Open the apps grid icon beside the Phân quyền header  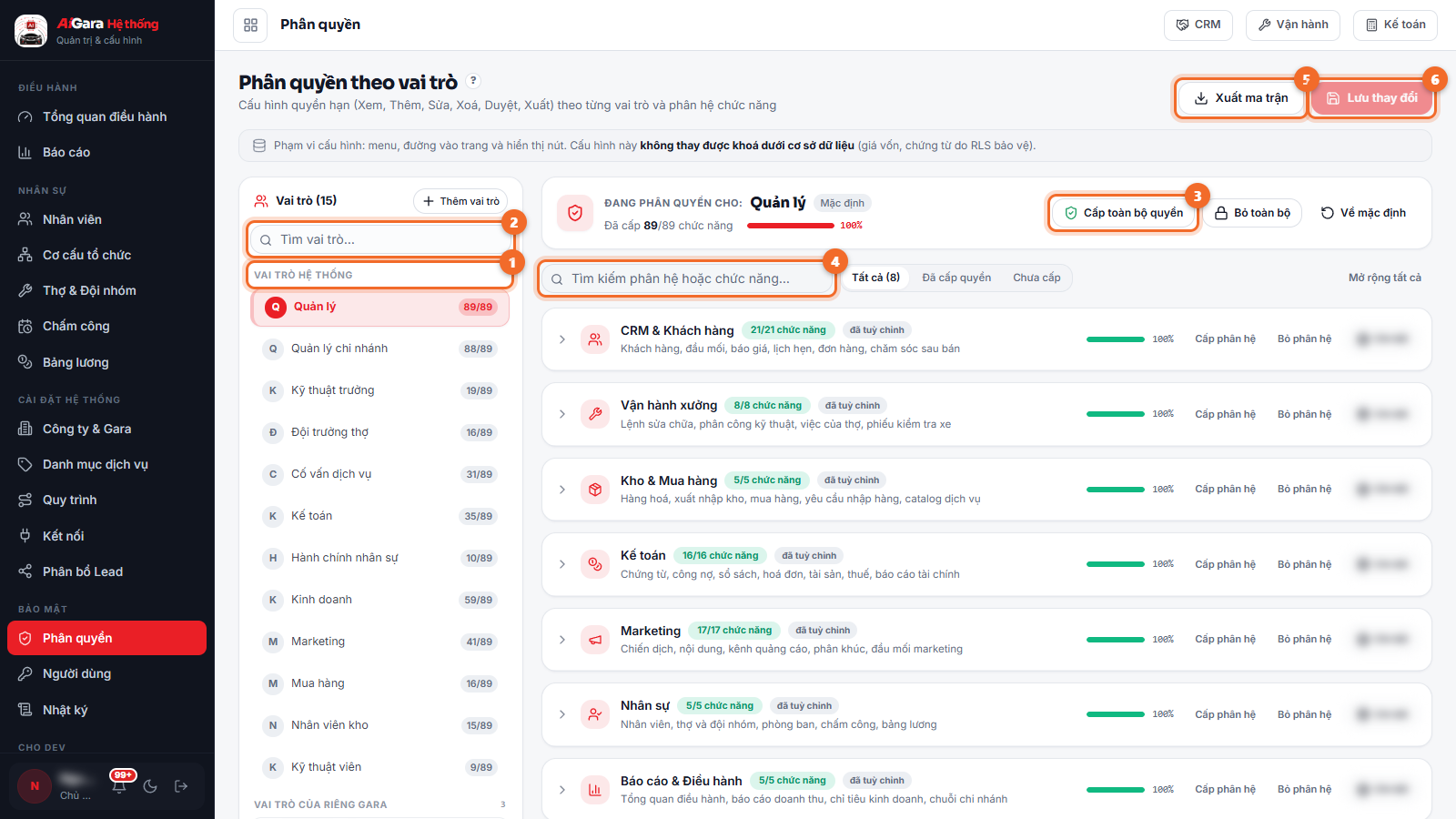coord(250,25)
